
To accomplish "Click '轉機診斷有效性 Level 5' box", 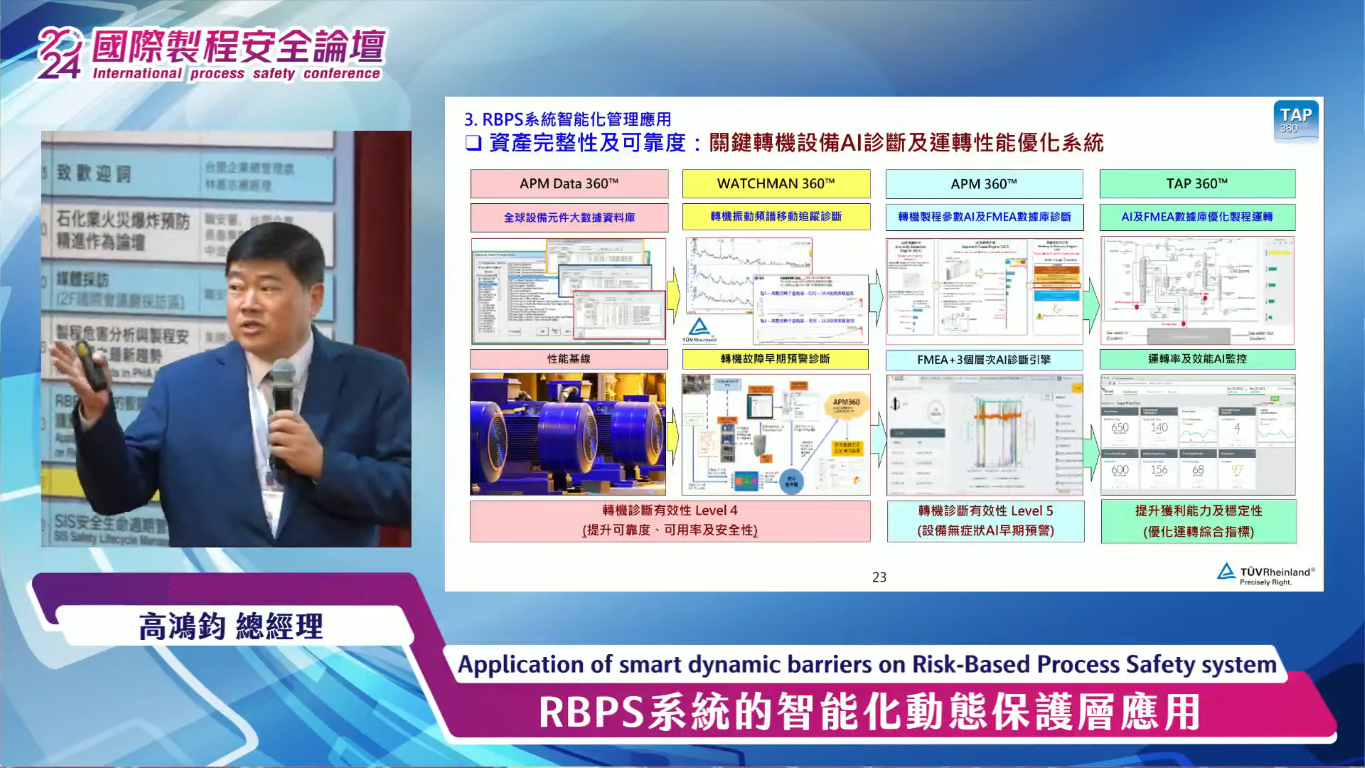I will point(985,521).
